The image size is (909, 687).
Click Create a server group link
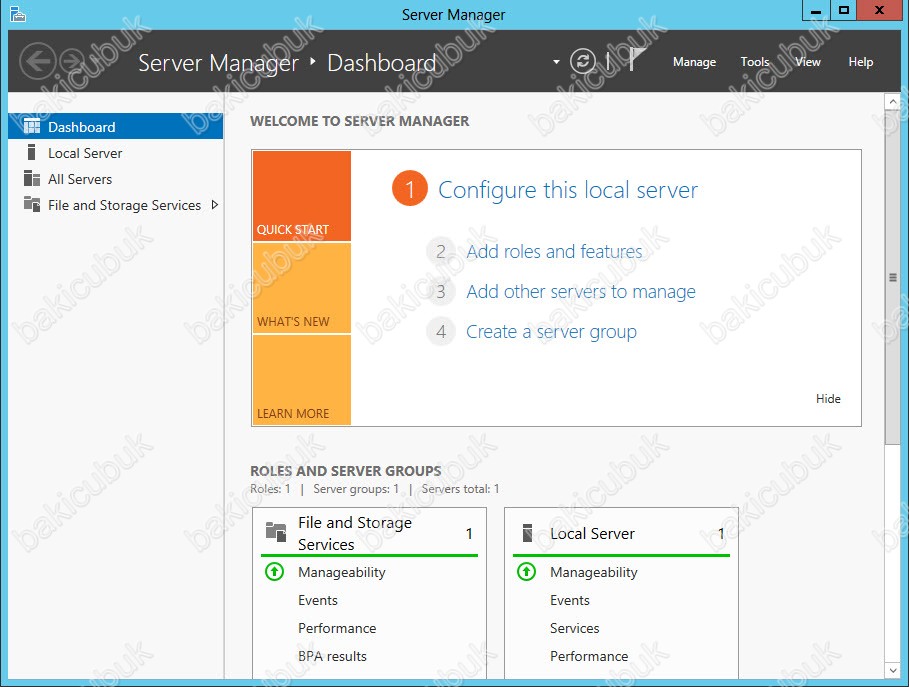[551, 332]
